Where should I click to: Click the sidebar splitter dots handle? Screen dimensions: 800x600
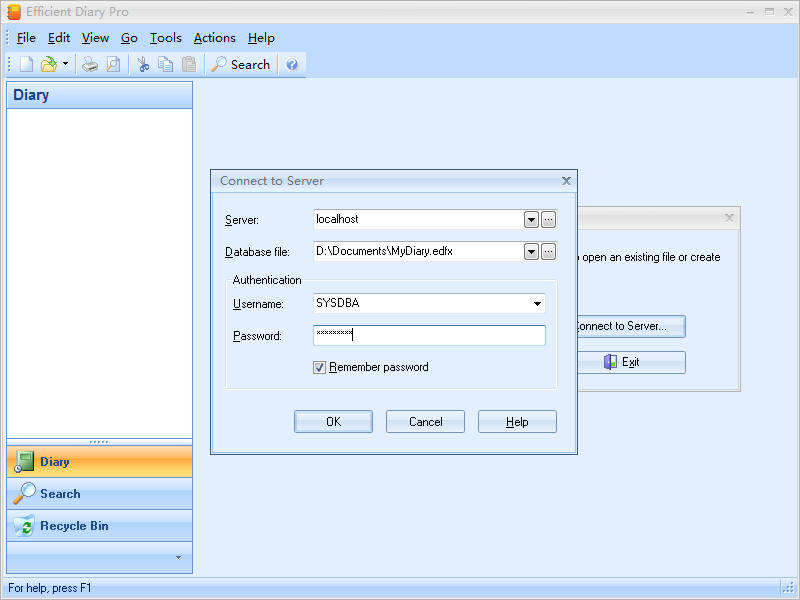(99, 442)
